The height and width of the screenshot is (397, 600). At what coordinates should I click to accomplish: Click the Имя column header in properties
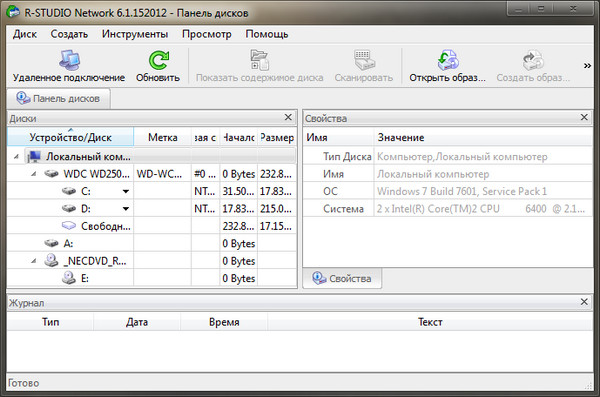(x=338, y=137)
